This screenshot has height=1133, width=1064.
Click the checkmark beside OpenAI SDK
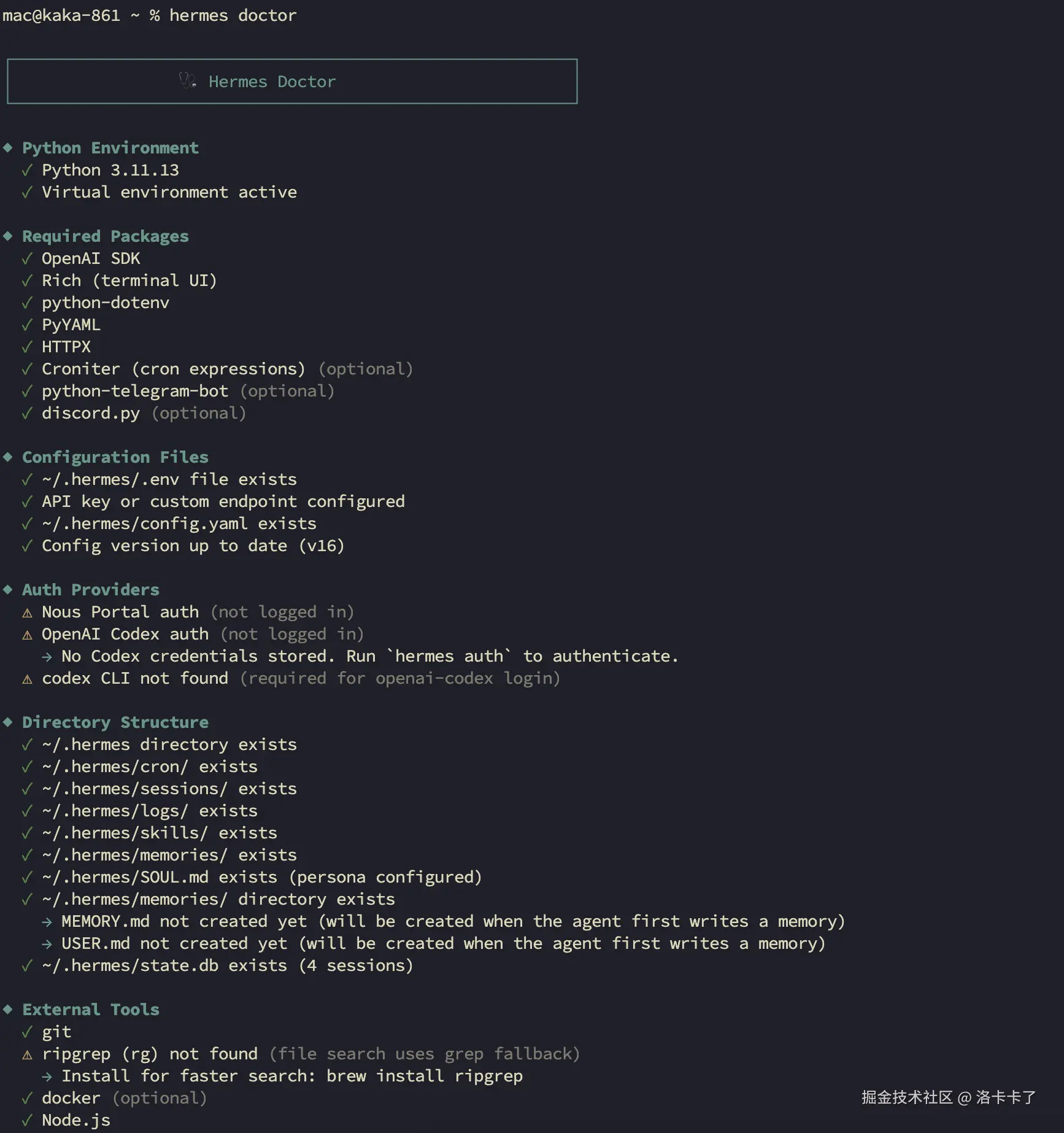(x=27, y=258)
